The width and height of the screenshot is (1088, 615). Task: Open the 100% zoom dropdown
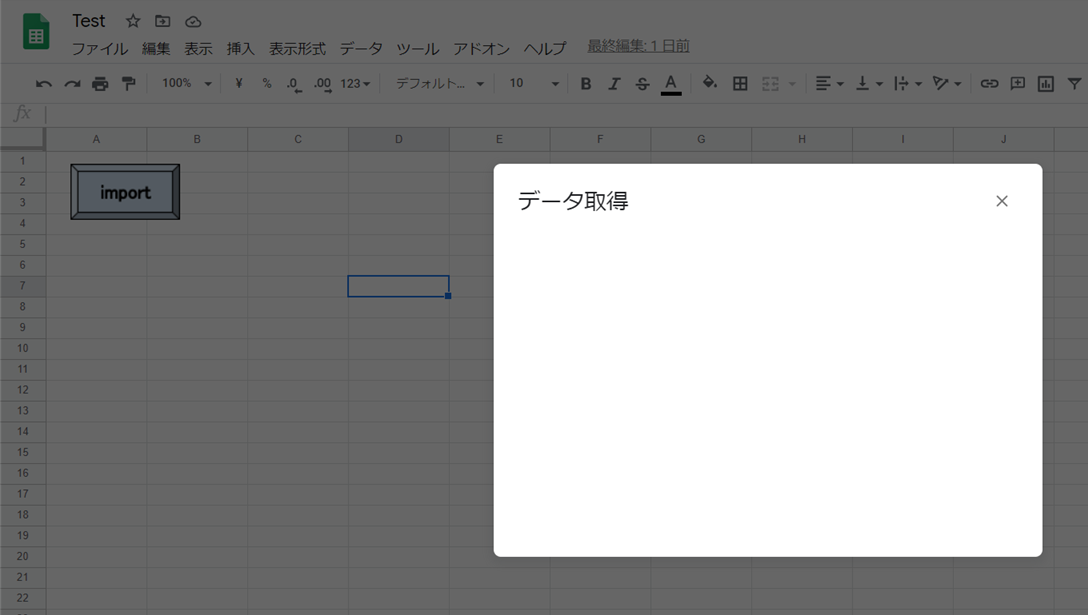(186, 83)
